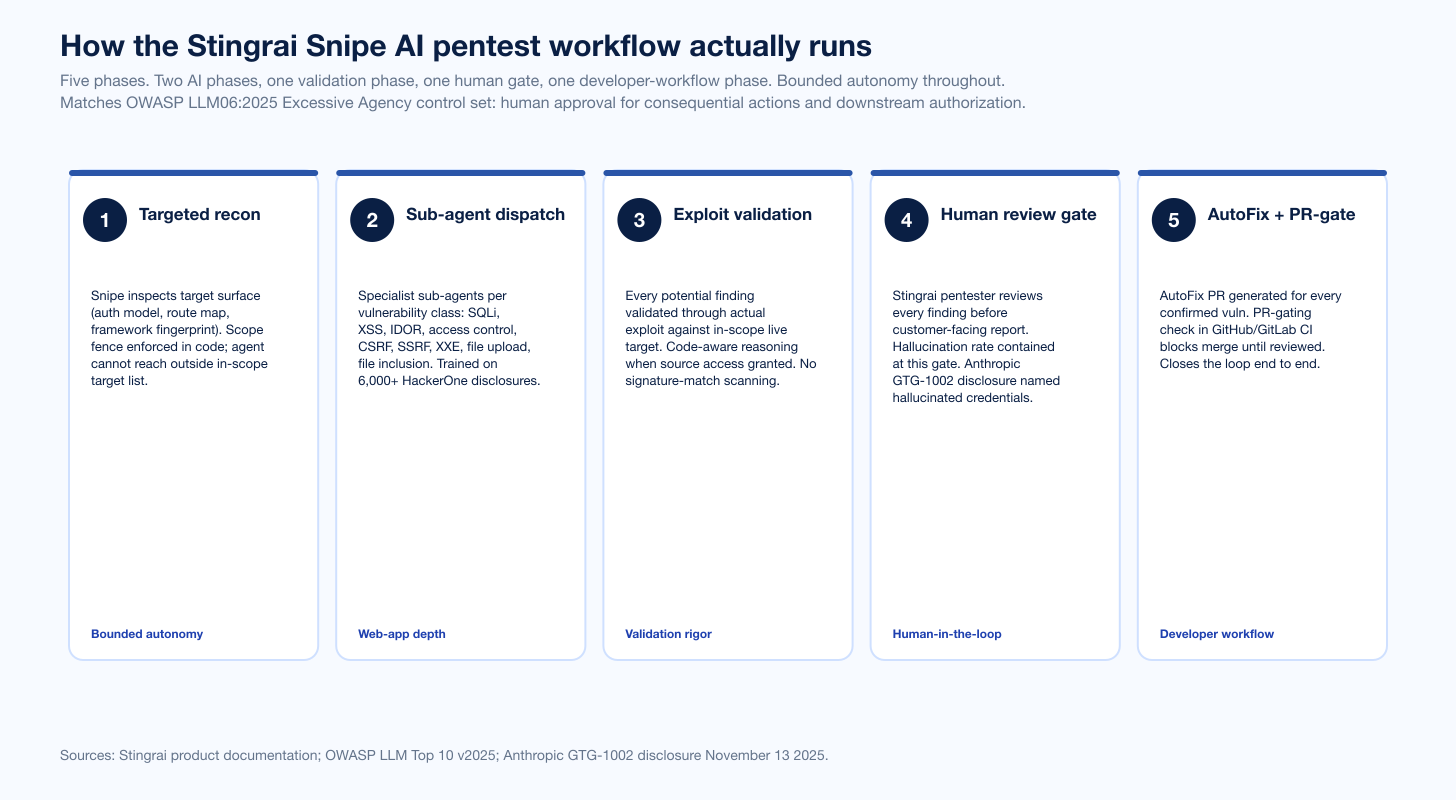Click the step 2 number circle
This screenshot has height=800, width=1456.
[372, 220]
